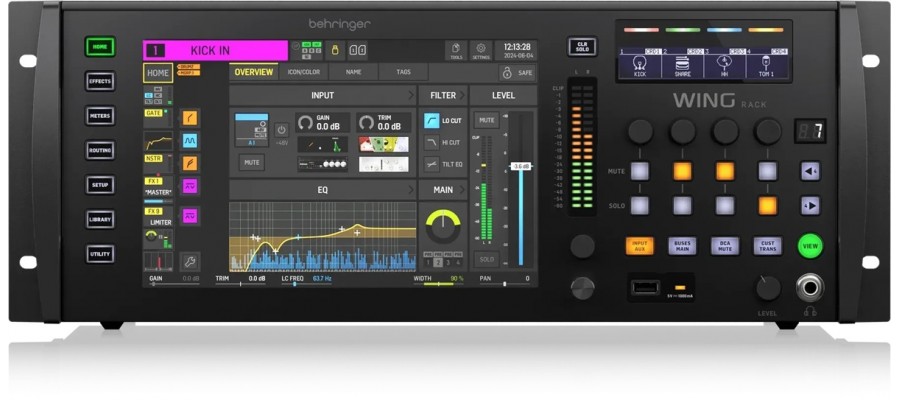
Task: Open the TOOLS clipboard icon
Action: pos(456,50)
